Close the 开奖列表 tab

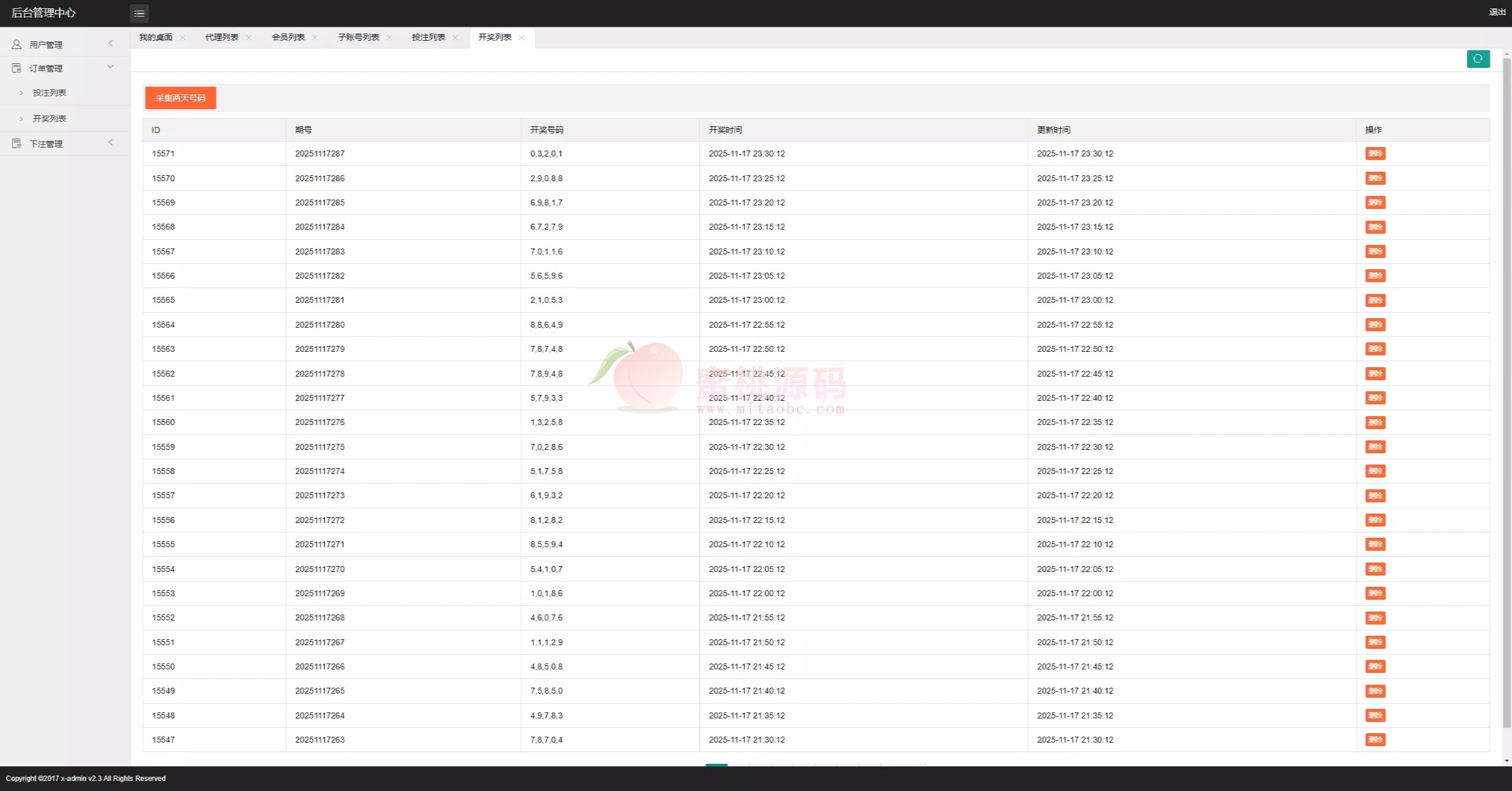click(x=522, y=38)
